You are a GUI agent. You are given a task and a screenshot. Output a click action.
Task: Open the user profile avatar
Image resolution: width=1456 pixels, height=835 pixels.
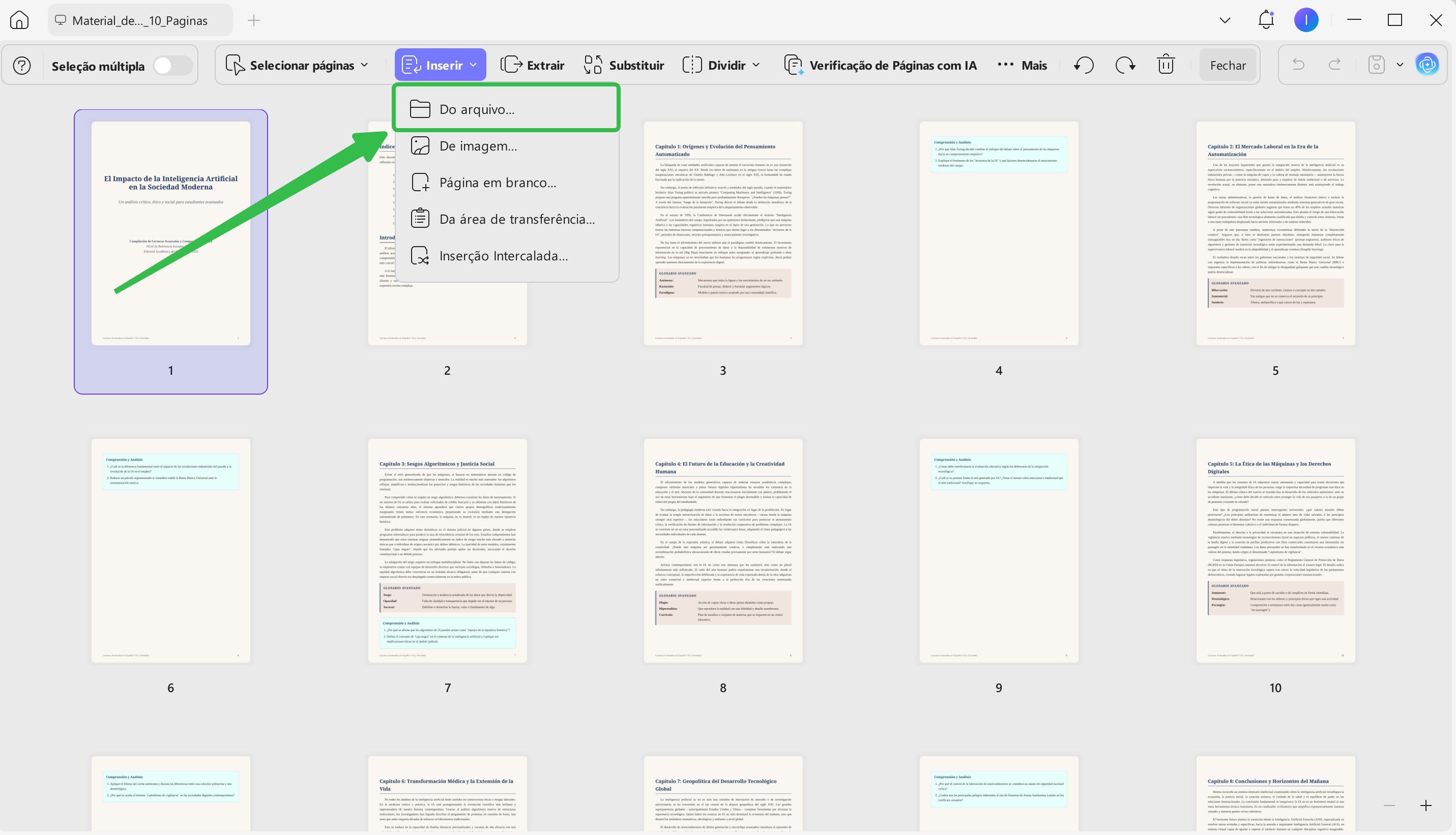(x=1306, y=19)
